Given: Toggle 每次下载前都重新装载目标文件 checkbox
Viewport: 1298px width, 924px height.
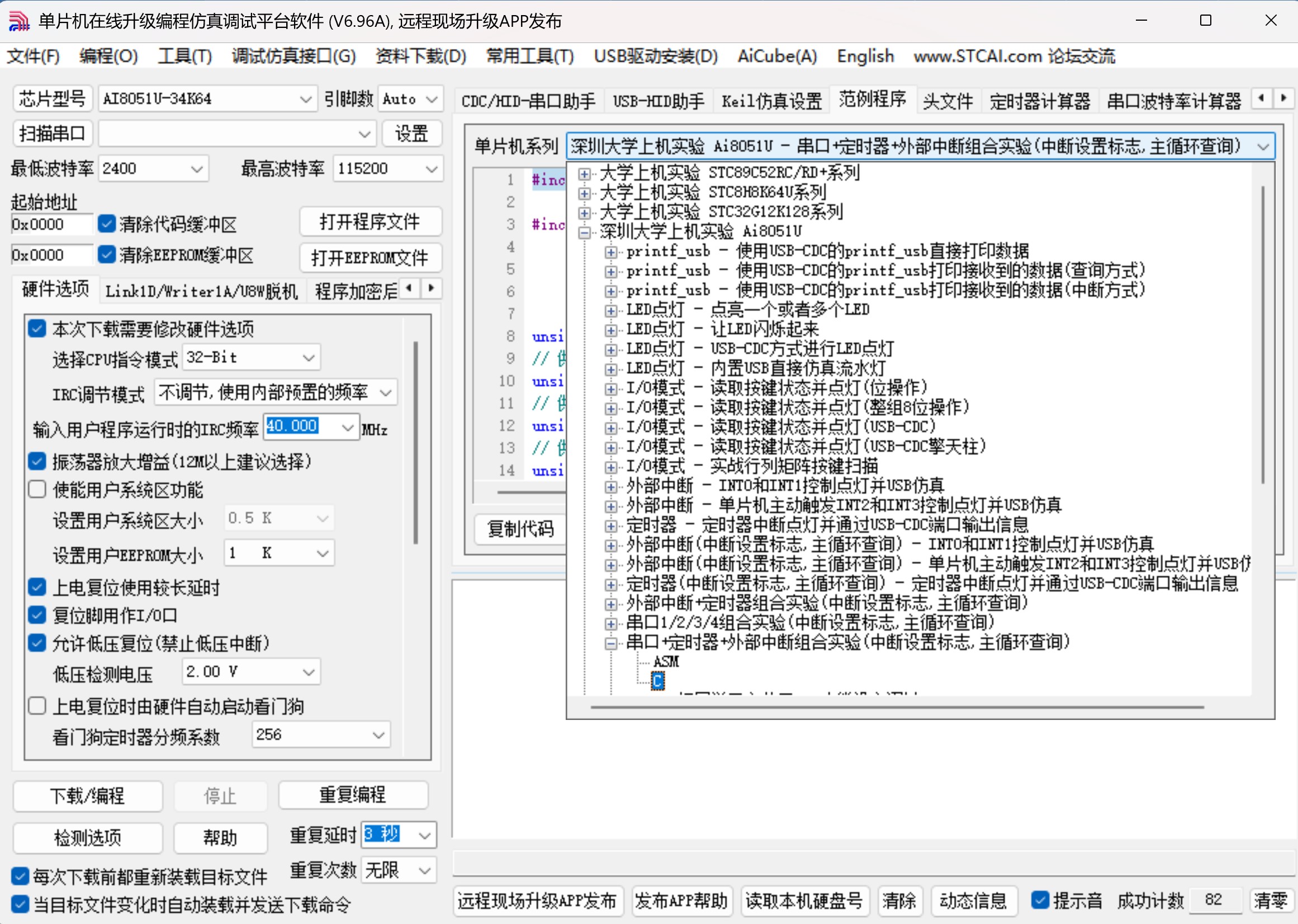Looking at the screenshot, I should point(21,876).
